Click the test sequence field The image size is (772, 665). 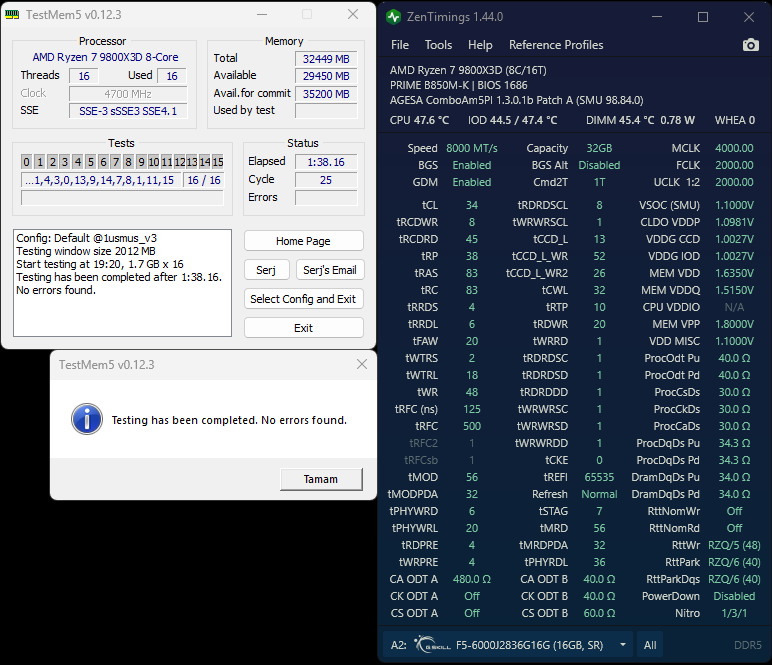pyautogui.click(x=100, y=180)
